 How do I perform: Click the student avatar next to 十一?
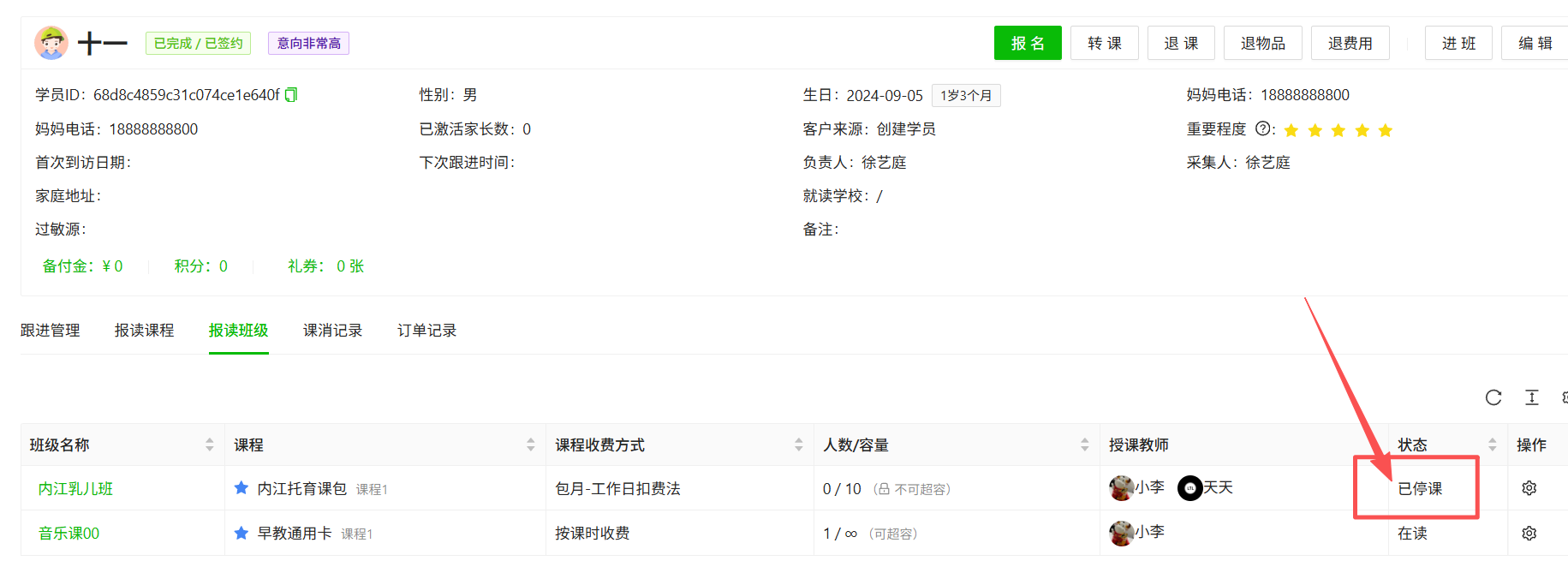pos(51,43)
